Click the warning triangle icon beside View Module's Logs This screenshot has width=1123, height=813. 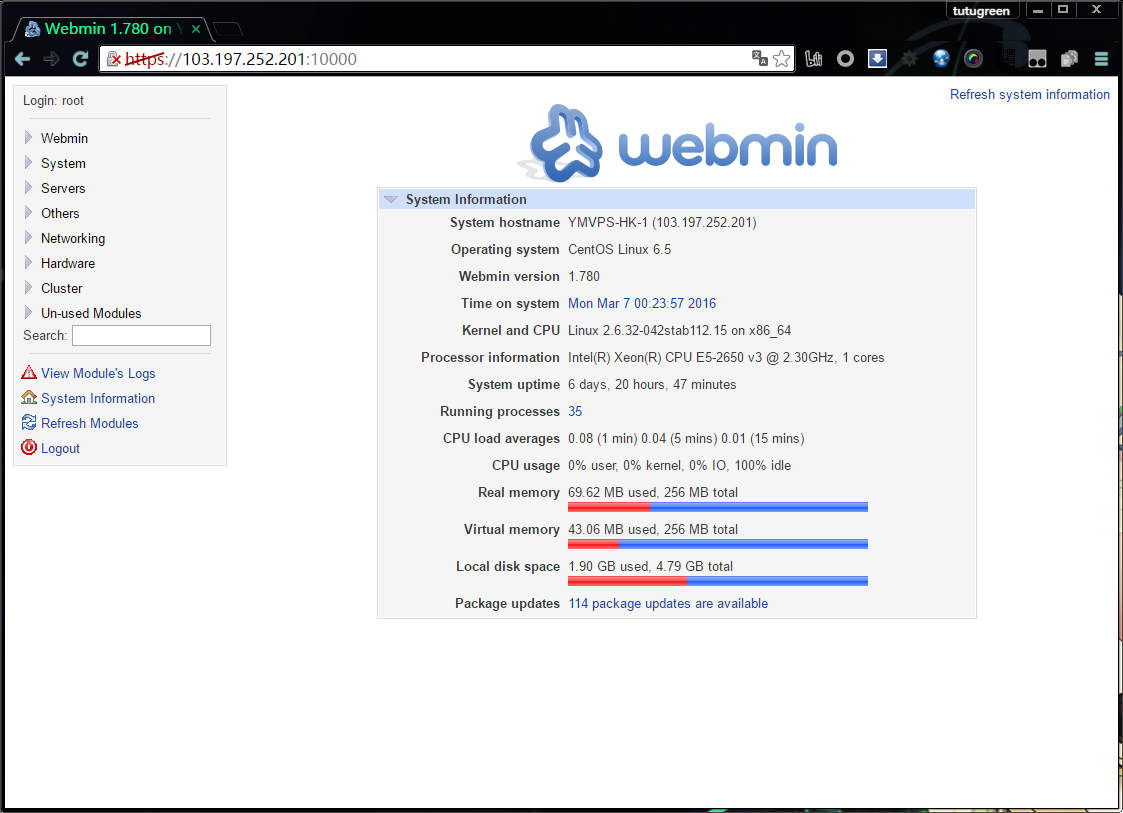click(29, 372)
